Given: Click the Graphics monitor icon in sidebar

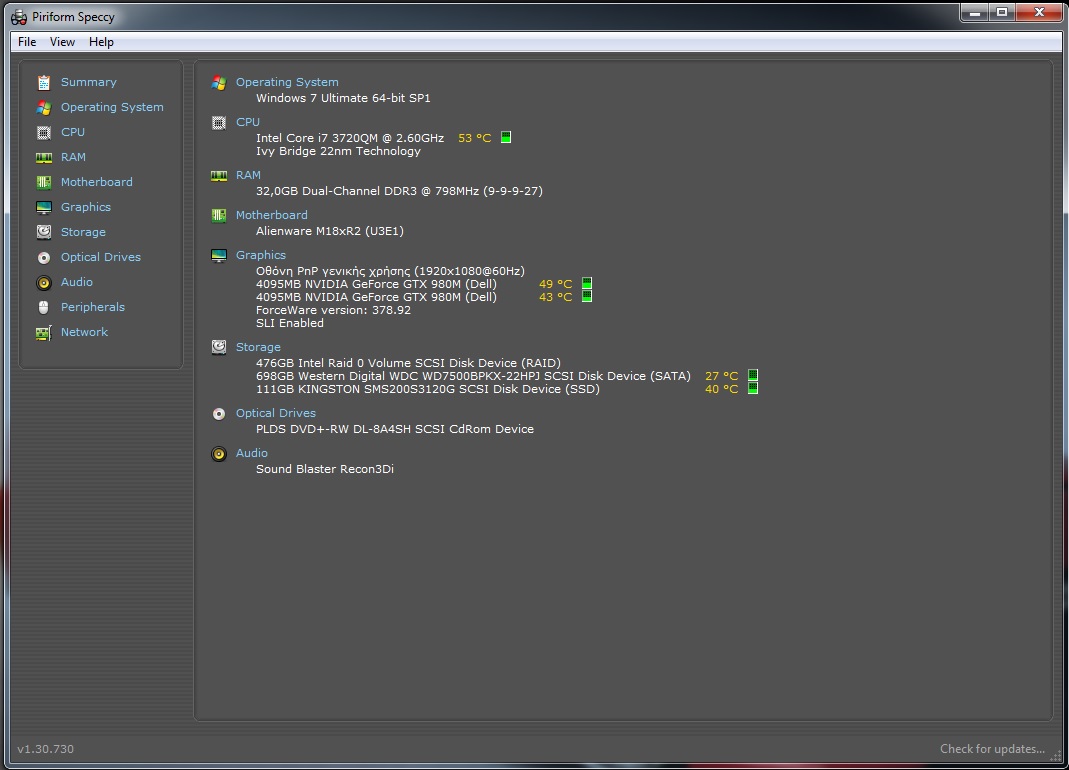Looking at the screenshot, I should point(44,207).
